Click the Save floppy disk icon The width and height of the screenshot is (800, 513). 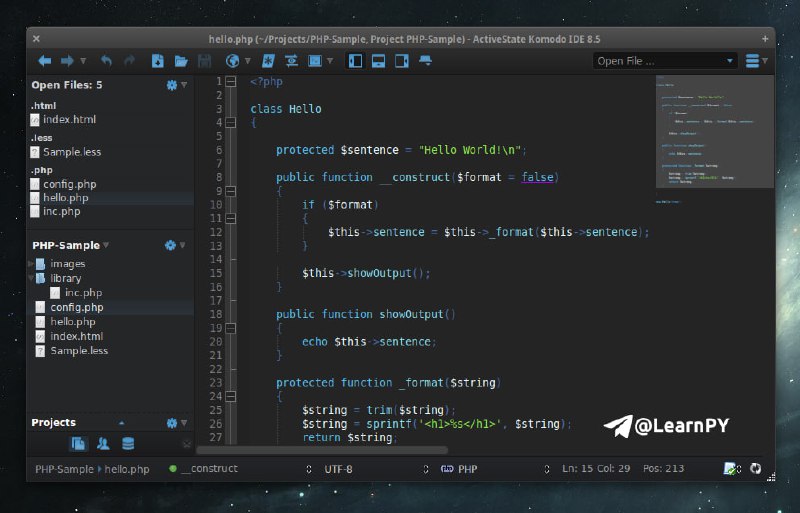click(205, 61)
